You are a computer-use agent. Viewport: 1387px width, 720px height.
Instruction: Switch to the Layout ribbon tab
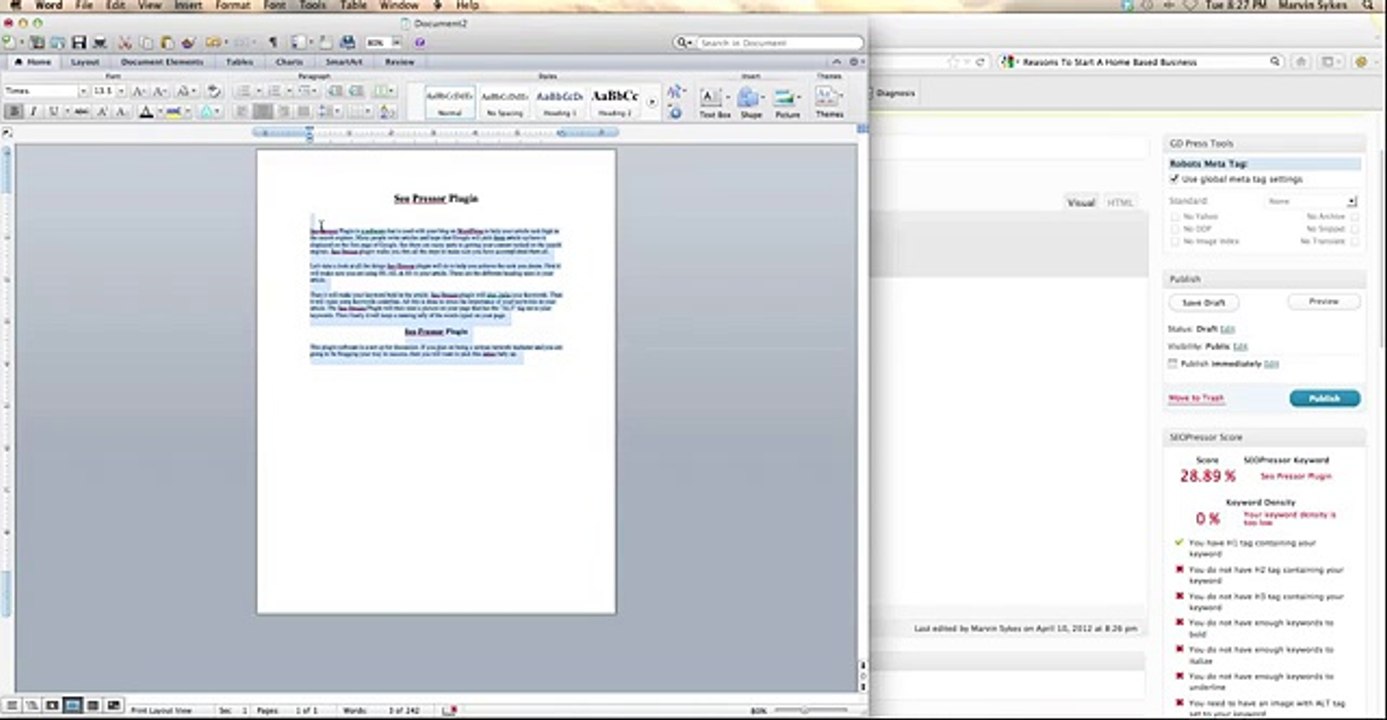click(85, 62)
